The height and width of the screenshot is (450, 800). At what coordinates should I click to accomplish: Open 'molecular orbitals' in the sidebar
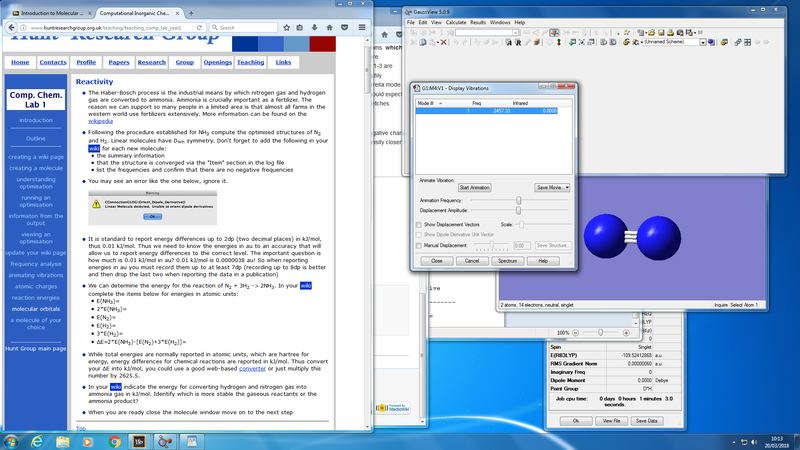[36, 309]
